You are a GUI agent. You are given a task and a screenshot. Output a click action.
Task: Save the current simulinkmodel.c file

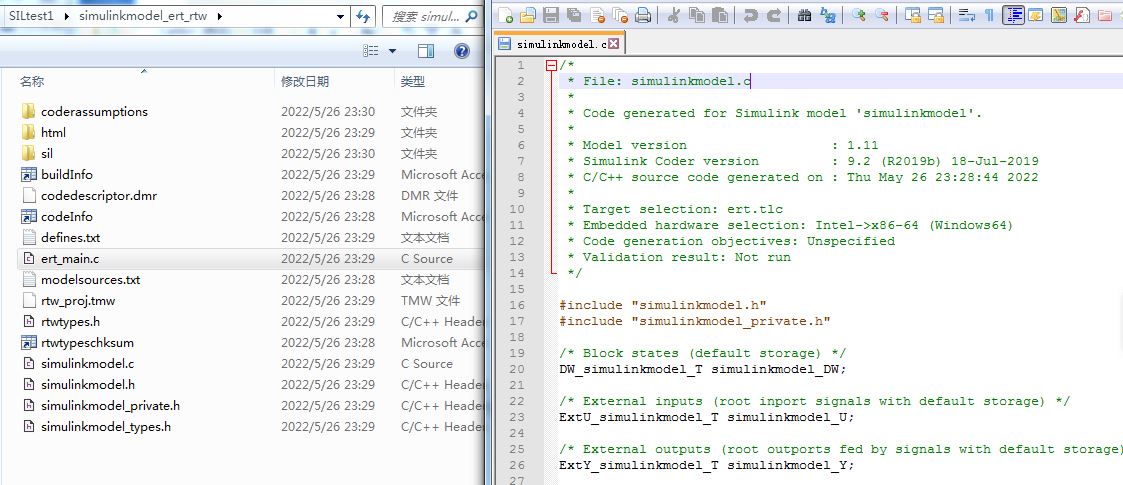tap(551, 14)
